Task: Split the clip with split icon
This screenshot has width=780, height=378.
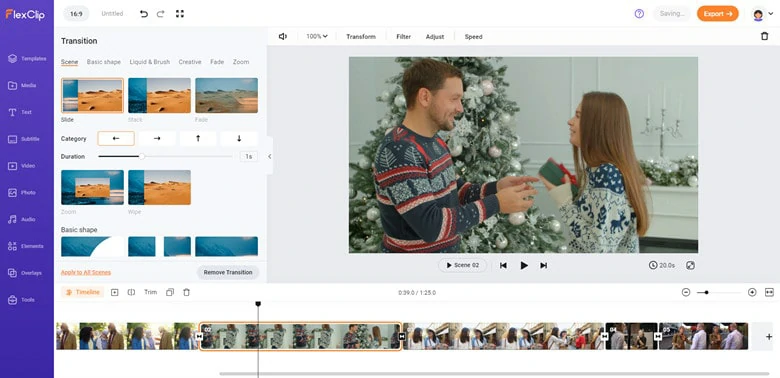Action: tap(131, 292)
